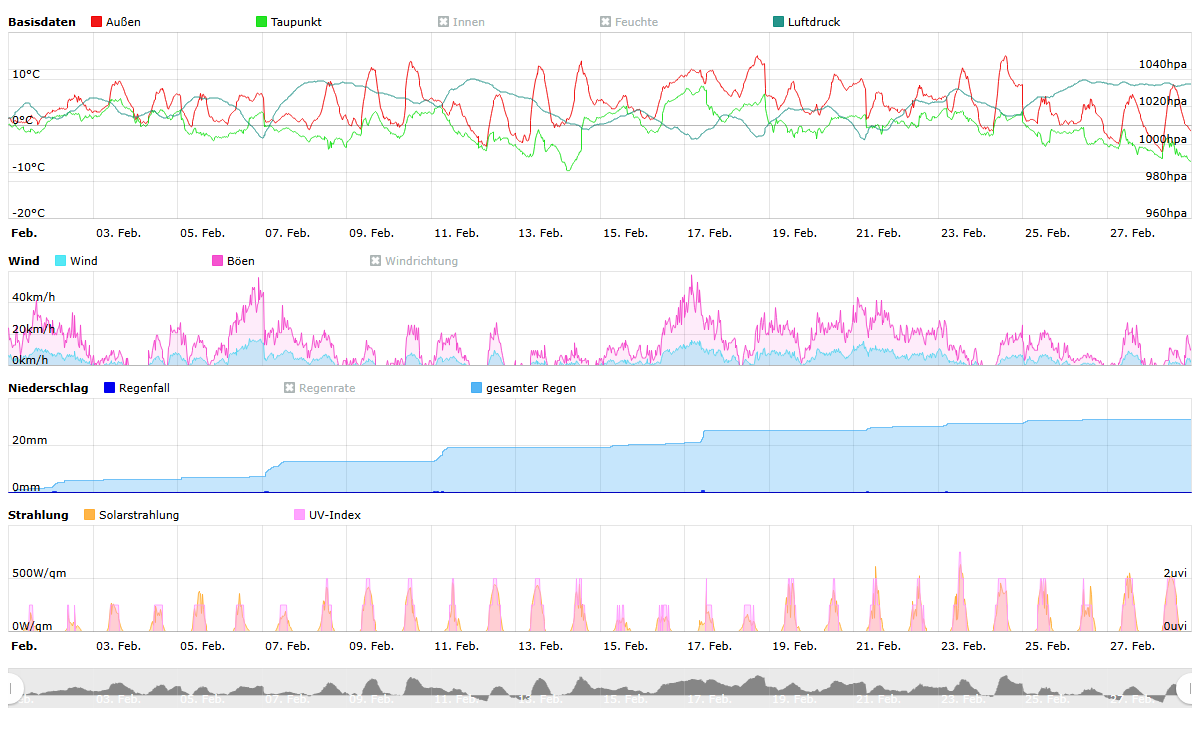Click the right handle of range navigator

1186,688
